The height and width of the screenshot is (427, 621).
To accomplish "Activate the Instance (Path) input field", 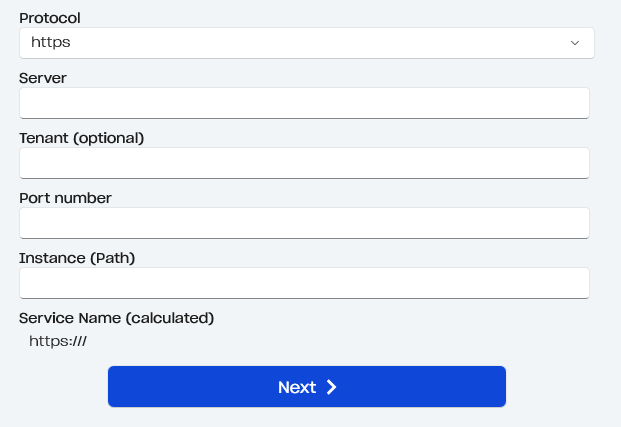I will (x=304, y=283).
